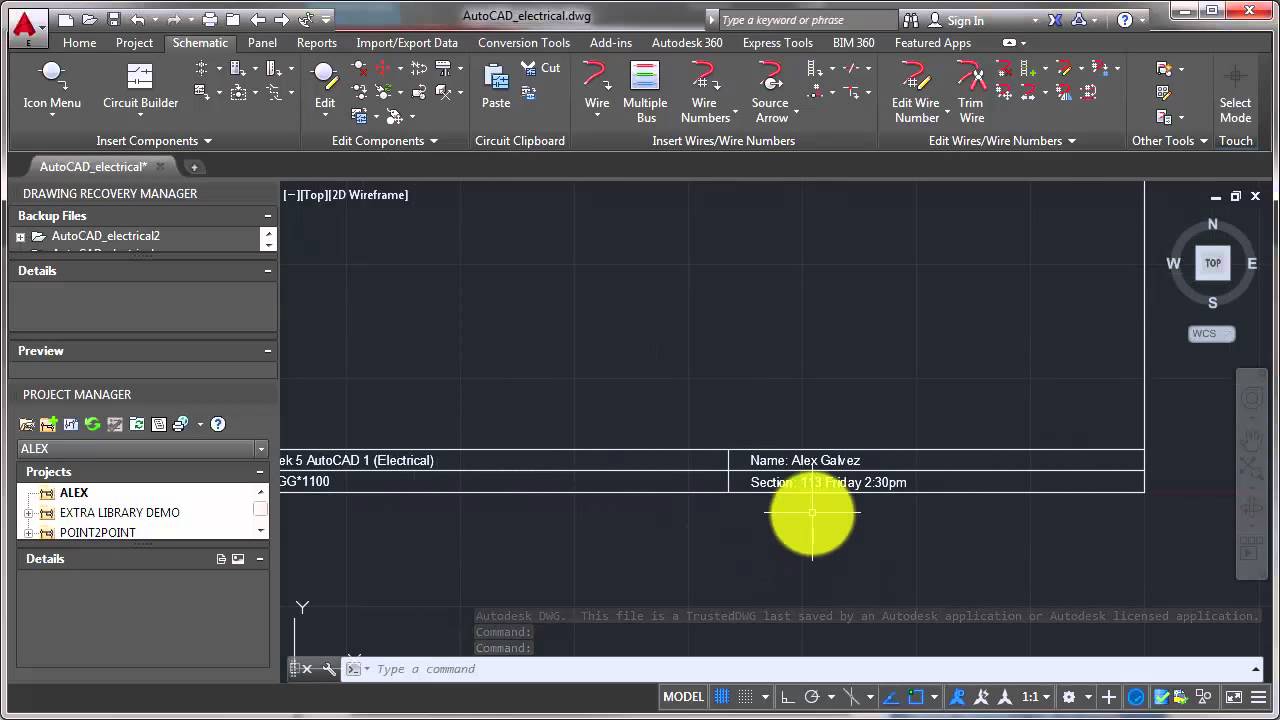The width and height of the screenshot is (1280, 720).
Task: Click the TOP face of ViewCube
Action: tap(1213, 263)
